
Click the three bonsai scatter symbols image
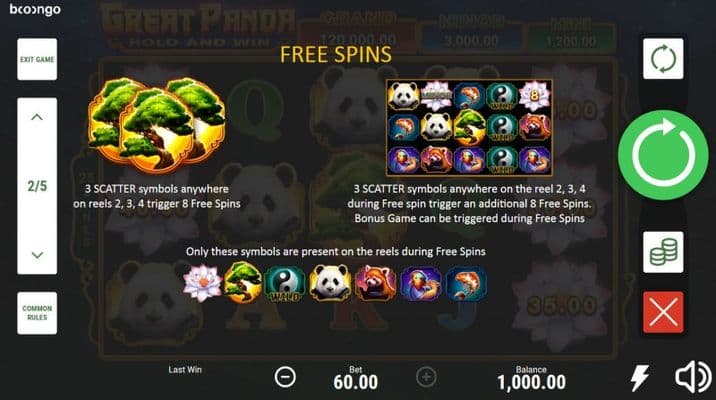tap(157, 125)
